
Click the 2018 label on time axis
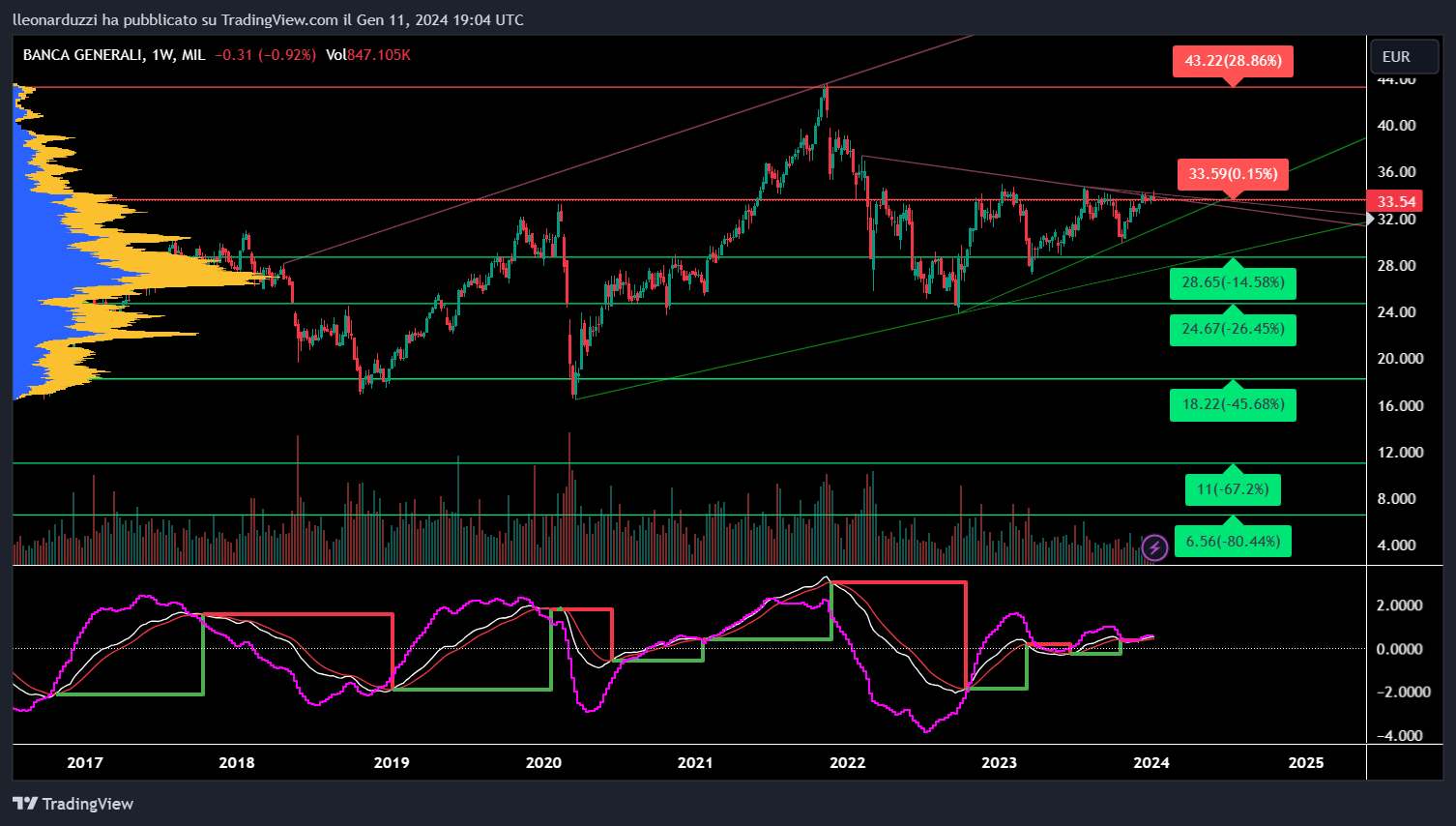[237, 763]
